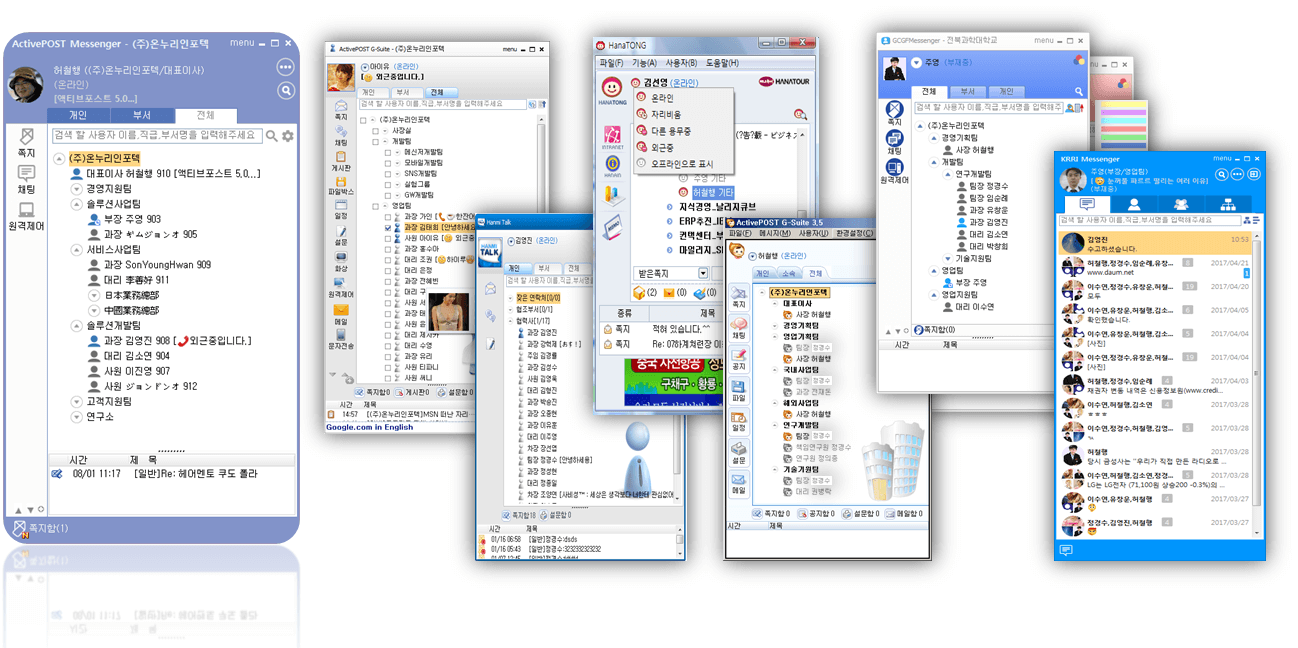Open menu button in ActivePOST Messenger title bar
This screenshot has width=1298, height=648.
pos(242,43)
